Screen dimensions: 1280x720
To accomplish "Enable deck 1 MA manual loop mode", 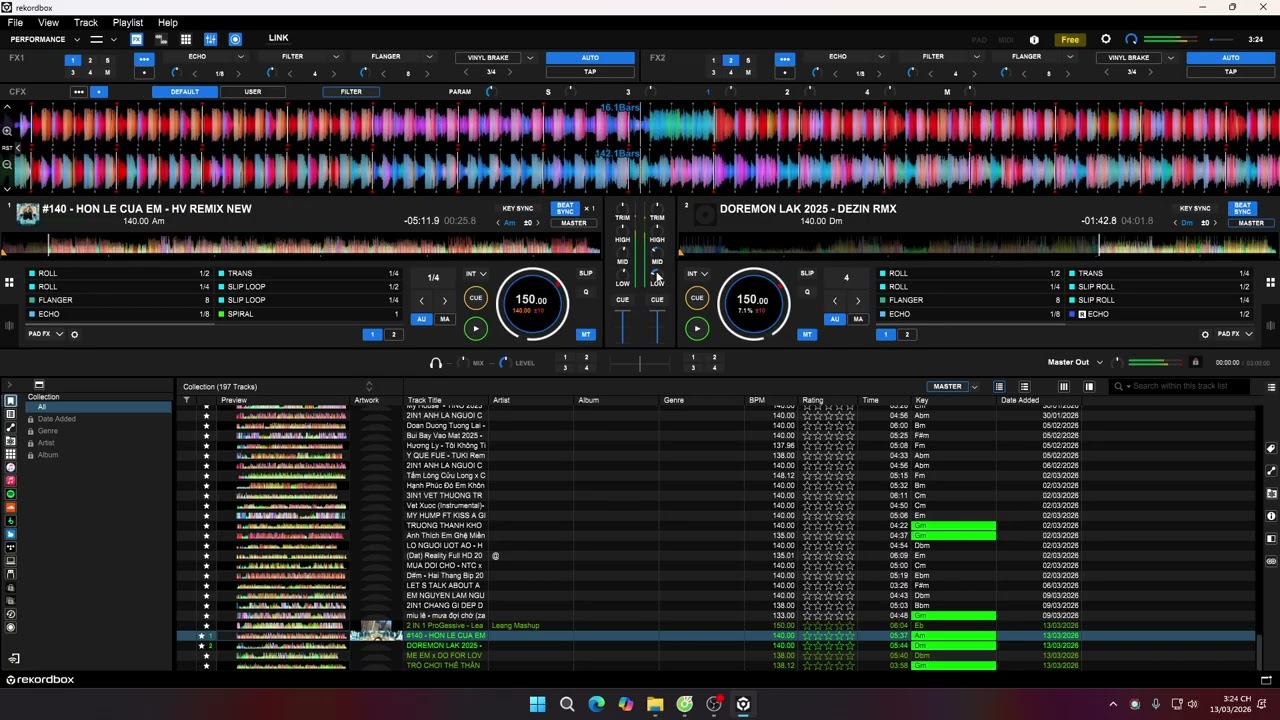I will point(445,319).
